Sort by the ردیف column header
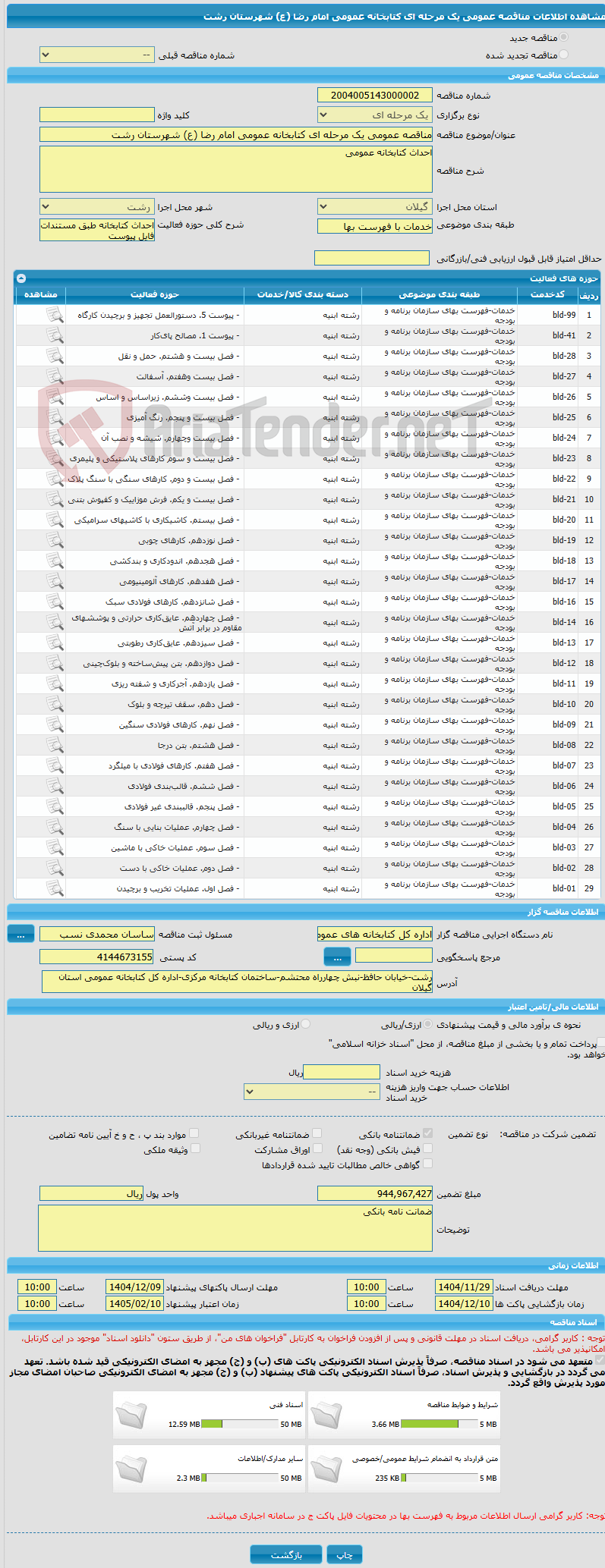This screenshot has width=605, height=1568. point(589,294)
